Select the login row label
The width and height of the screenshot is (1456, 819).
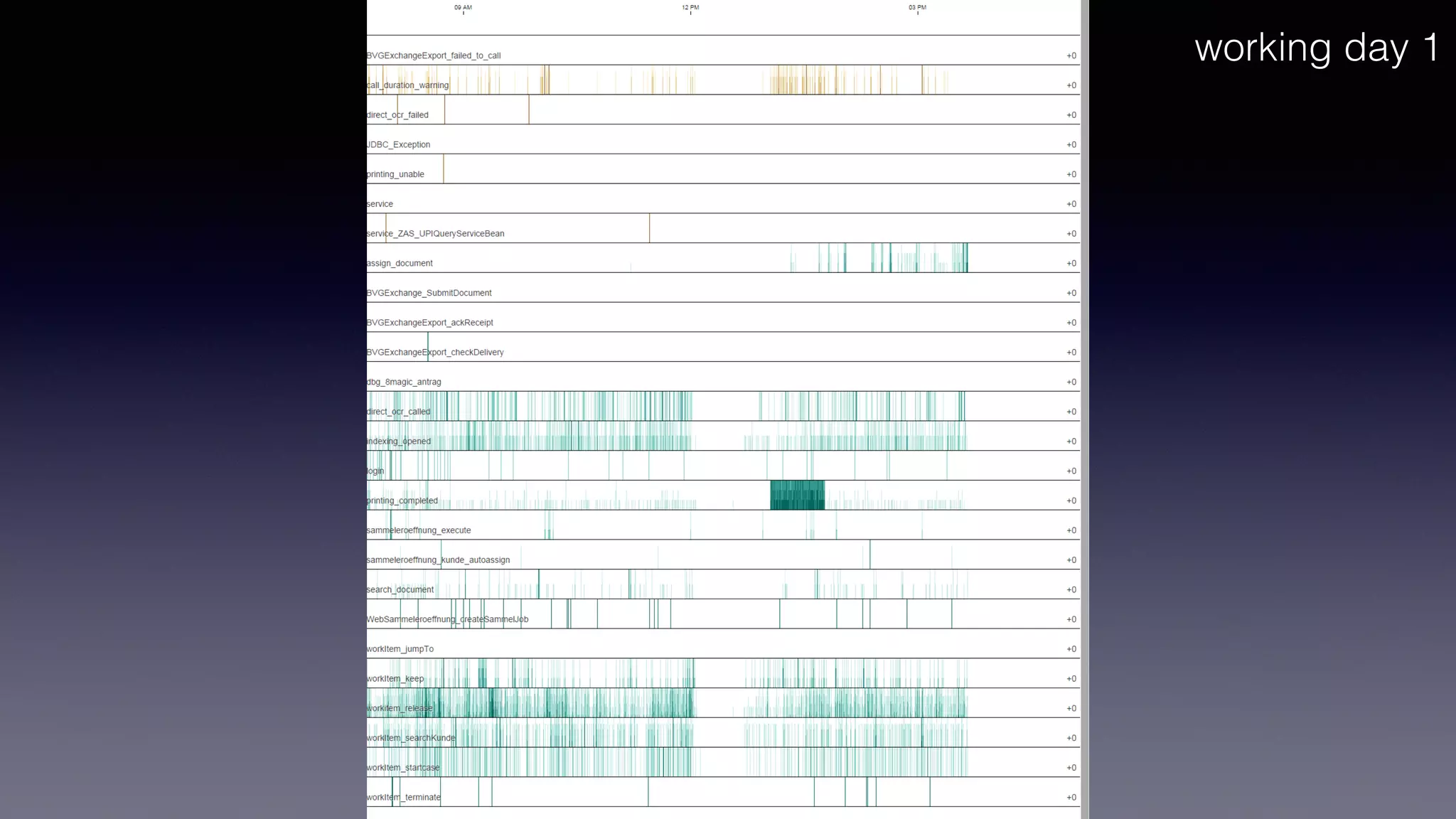click(x=375, y=471)
